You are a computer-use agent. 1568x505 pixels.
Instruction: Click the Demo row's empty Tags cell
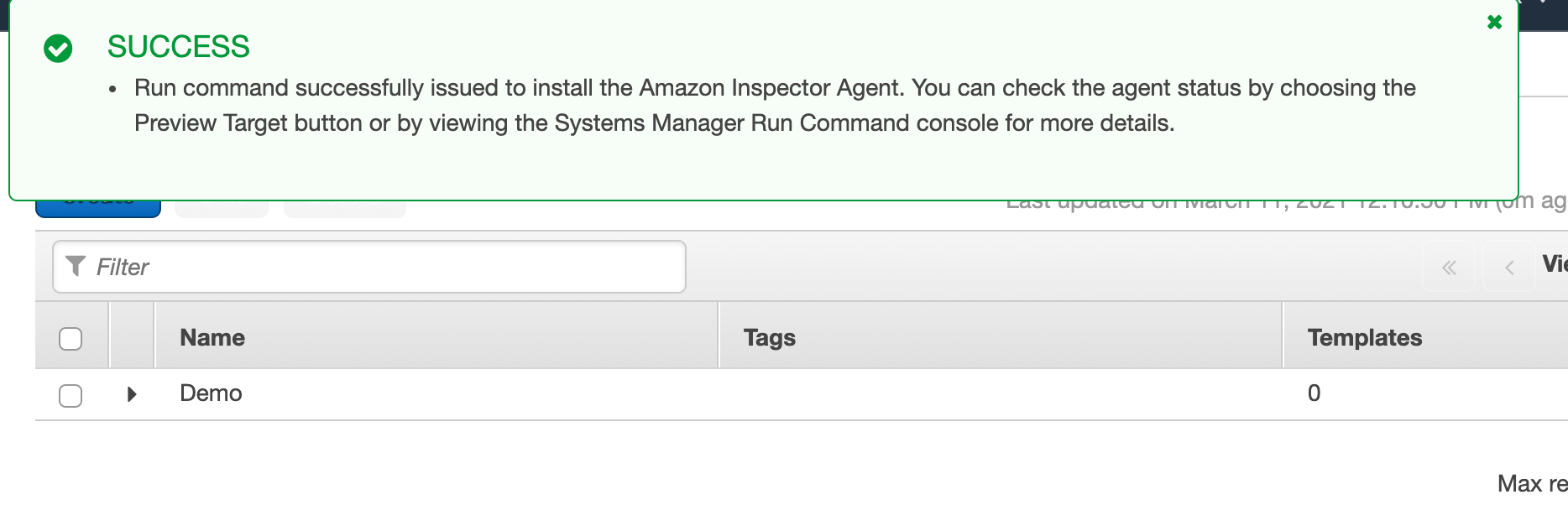pyautogui.click(x=999, y=393)
